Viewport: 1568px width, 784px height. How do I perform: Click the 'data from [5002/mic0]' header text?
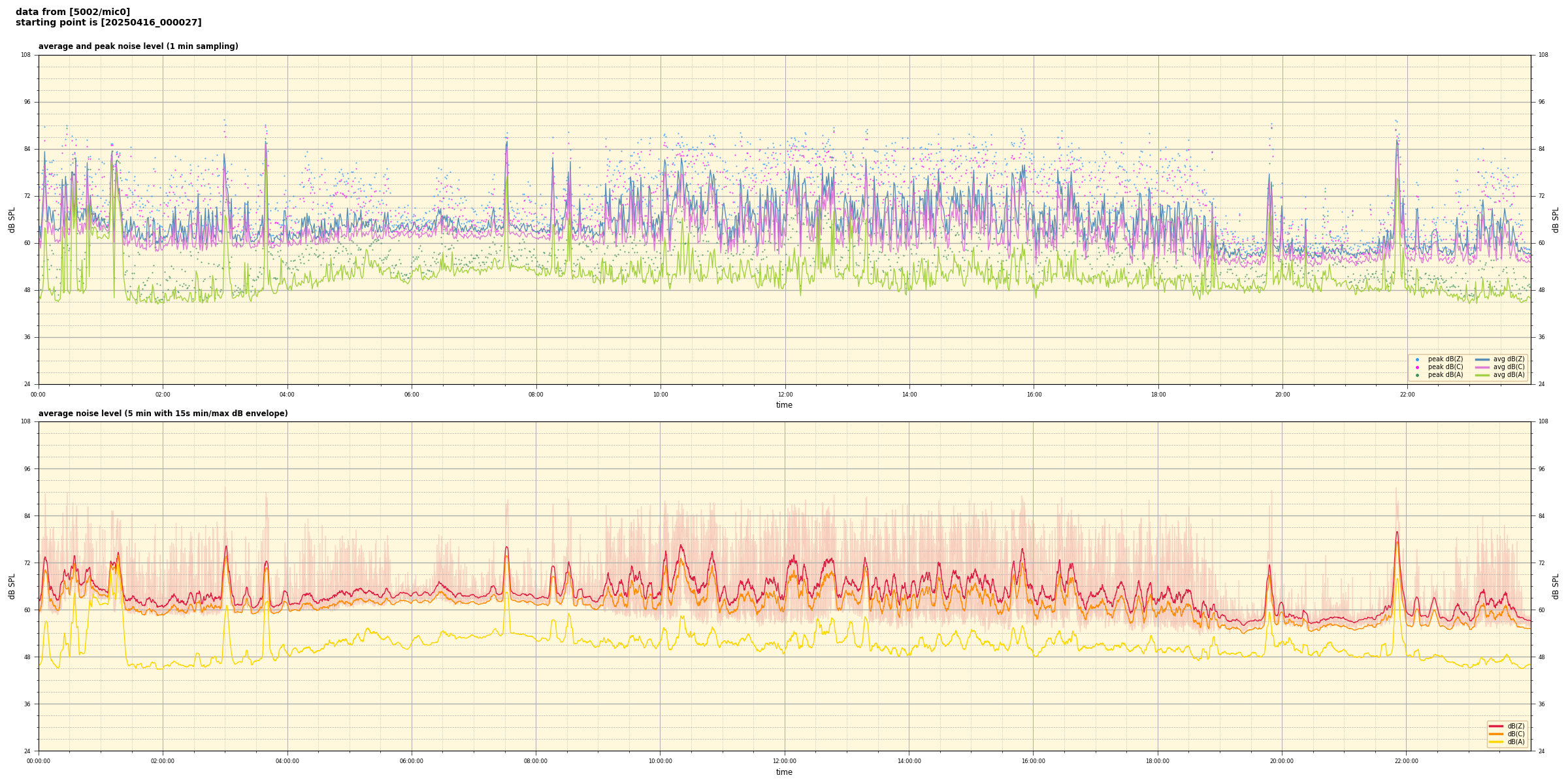pos(73,12)
